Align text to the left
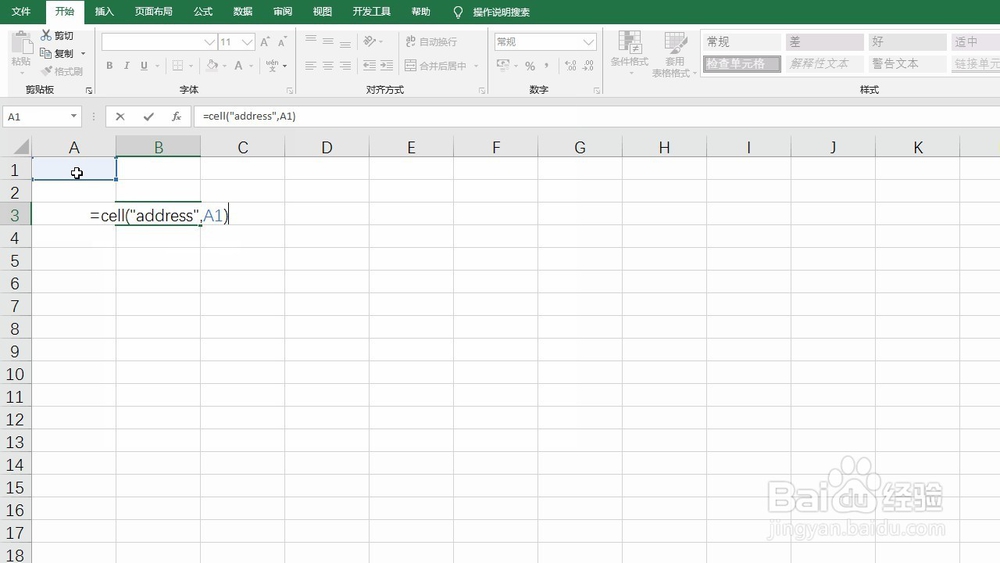The width and height of the screenshot is (1000, 563). [311, 65]
